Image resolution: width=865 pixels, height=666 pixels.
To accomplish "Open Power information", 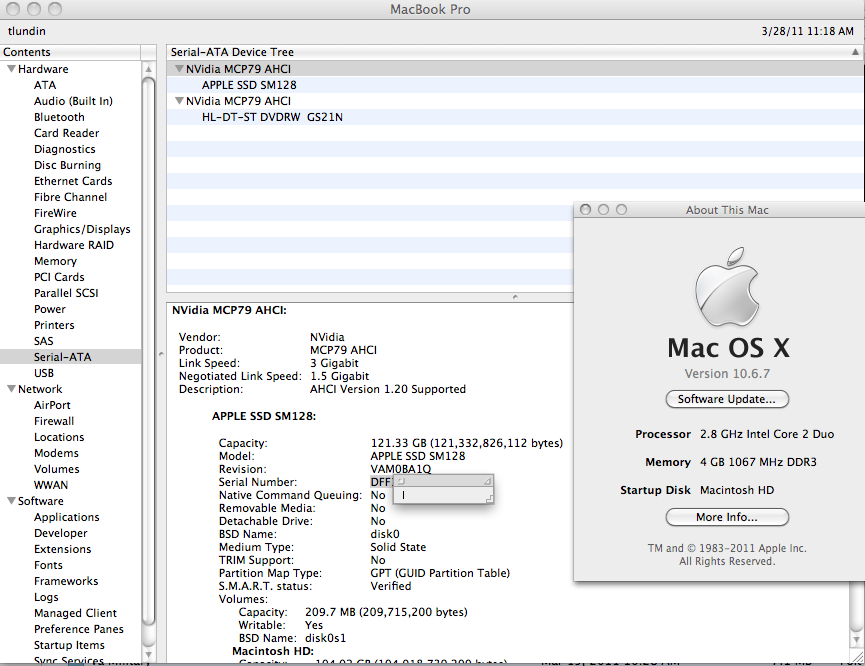I will click(x=50, y=309).
